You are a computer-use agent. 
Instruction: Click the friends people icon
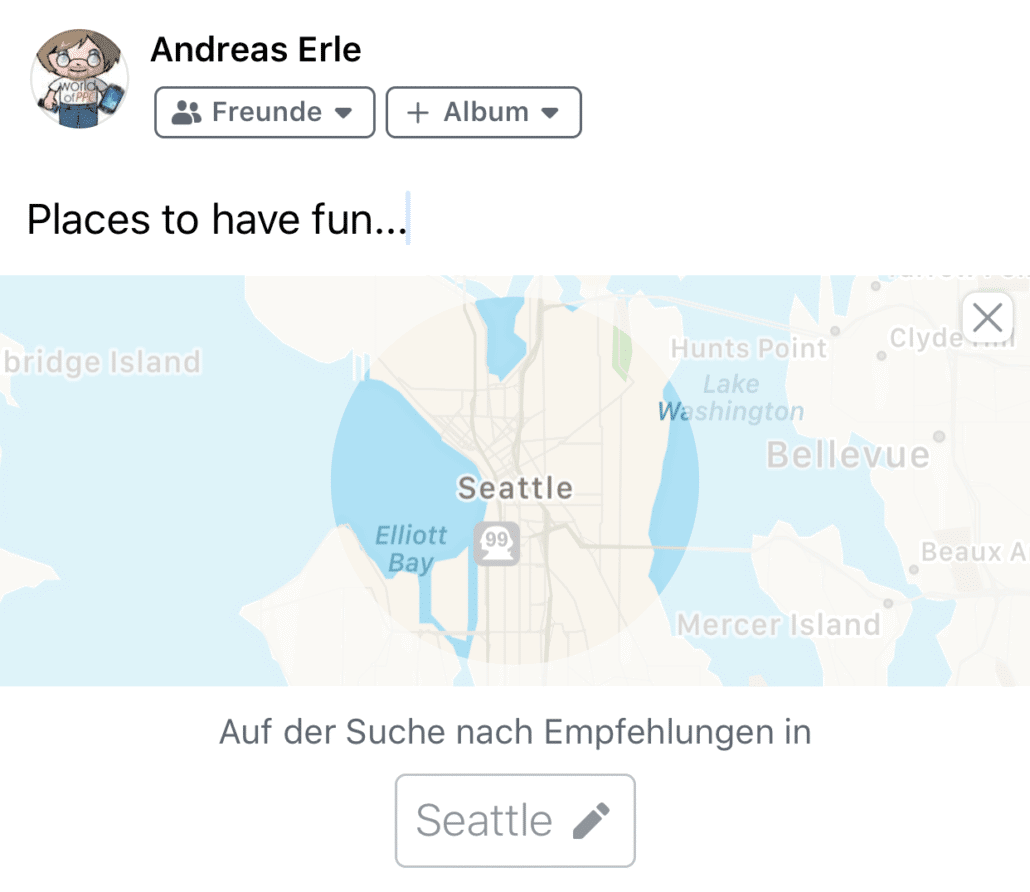click(x=186, y=113)
